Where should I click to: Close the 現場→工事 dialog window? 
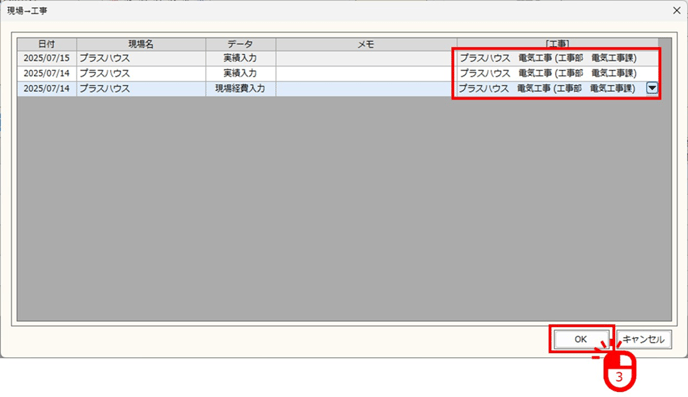[677, 11]
